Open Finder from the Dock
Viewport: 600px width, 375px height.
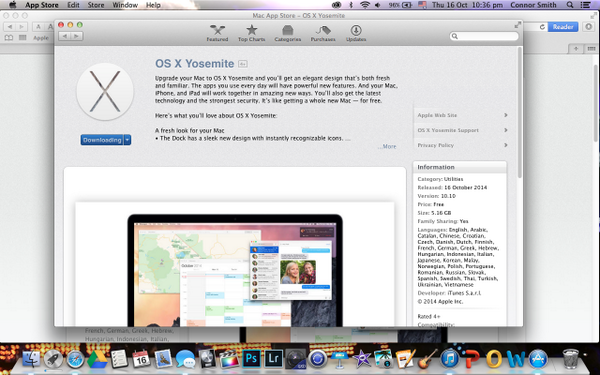pos(31,360)
